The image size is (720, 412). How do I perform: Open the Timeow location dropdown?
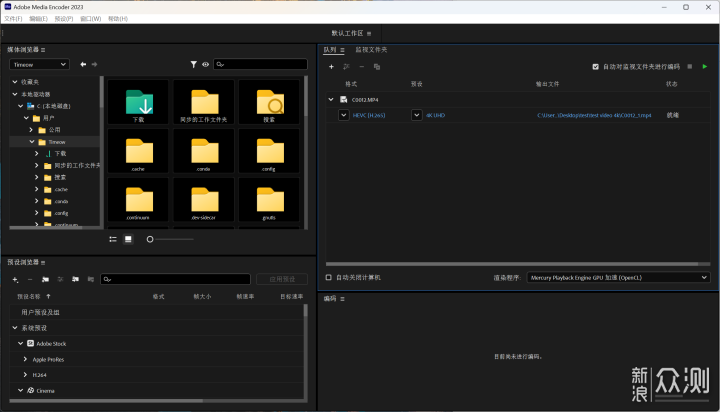[39, 64]
